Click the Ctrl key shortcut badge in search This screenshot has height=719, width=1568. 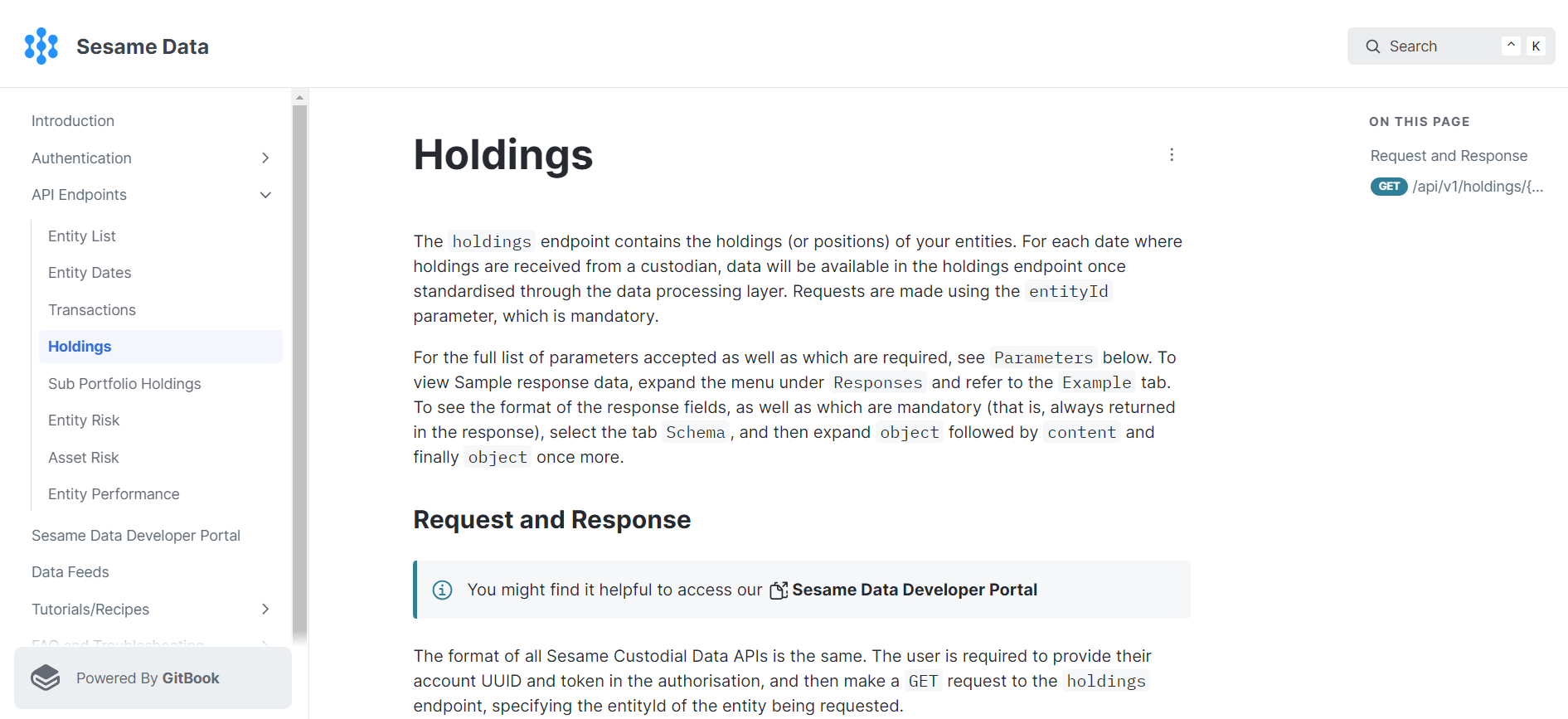pos(1510,46)
